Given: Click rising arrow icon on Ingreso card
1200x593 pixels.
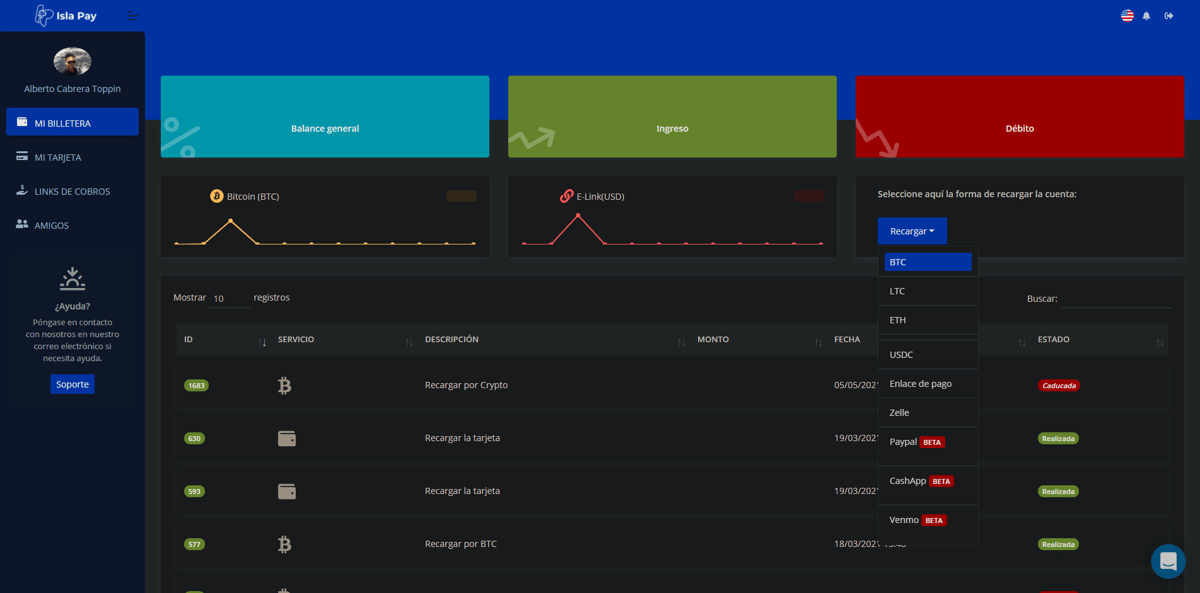Looking at the screenshot, I should [x=532, y=139].
